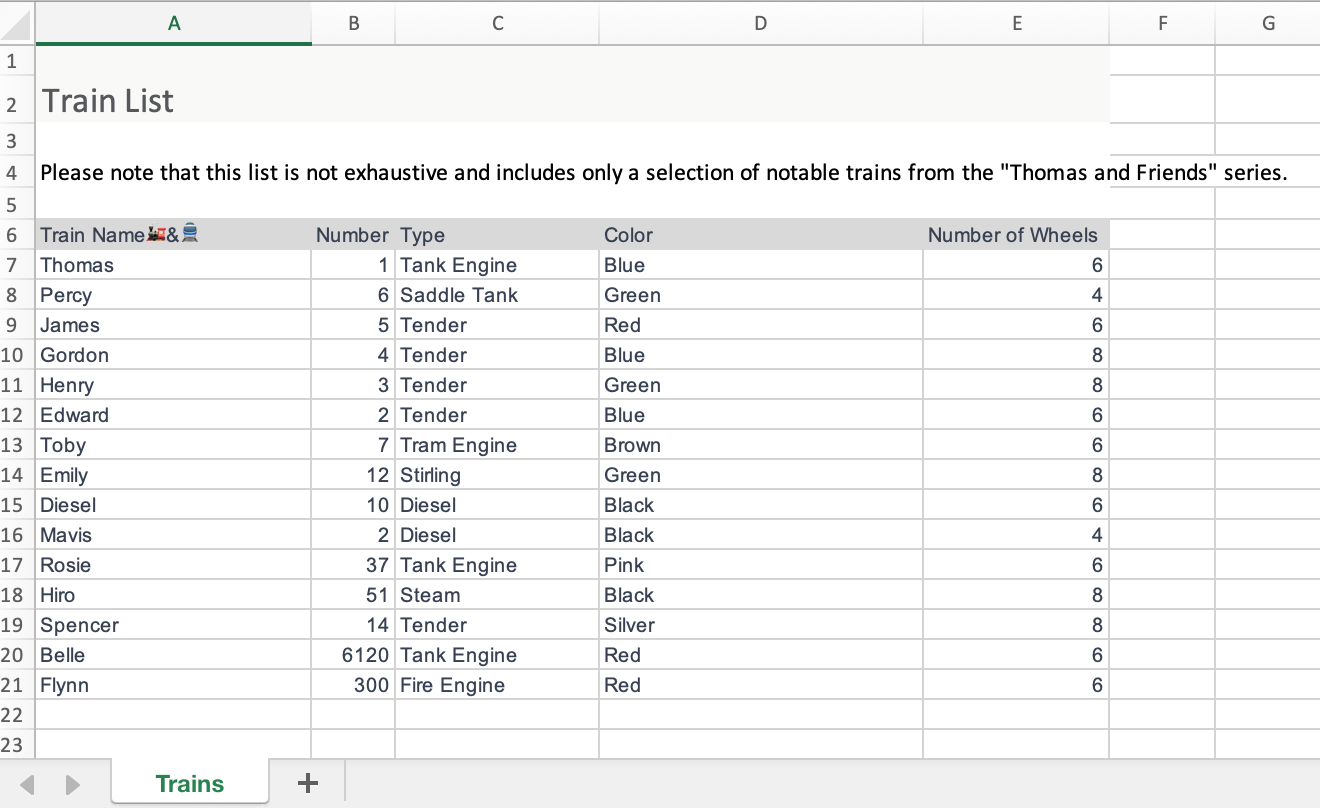The width and height of the screenshot is (1320, 808).
Task: Select column G header
Action: click(1267, 23)
